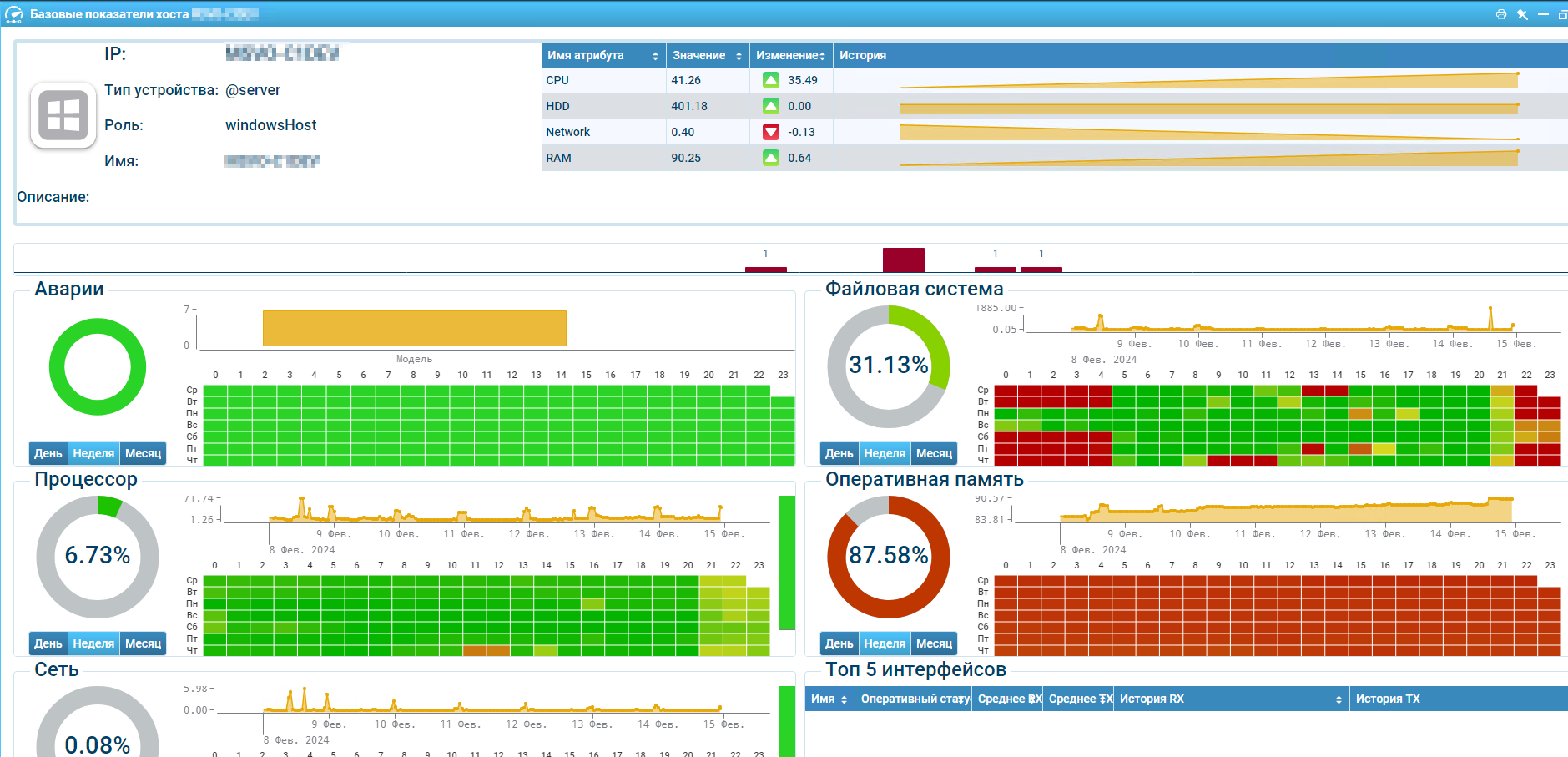
Task: Click the Network row attribute name
Action: pyautogui.click(x=567, y=132)
